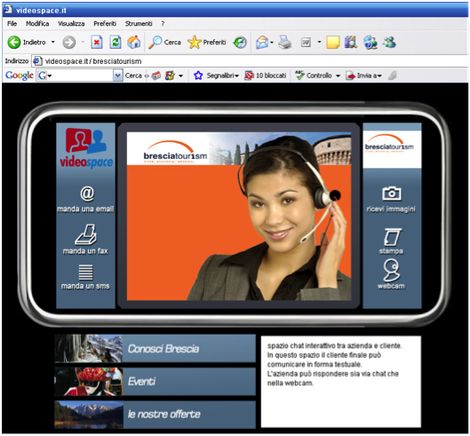Click the chat description text box

coord(341,382)
